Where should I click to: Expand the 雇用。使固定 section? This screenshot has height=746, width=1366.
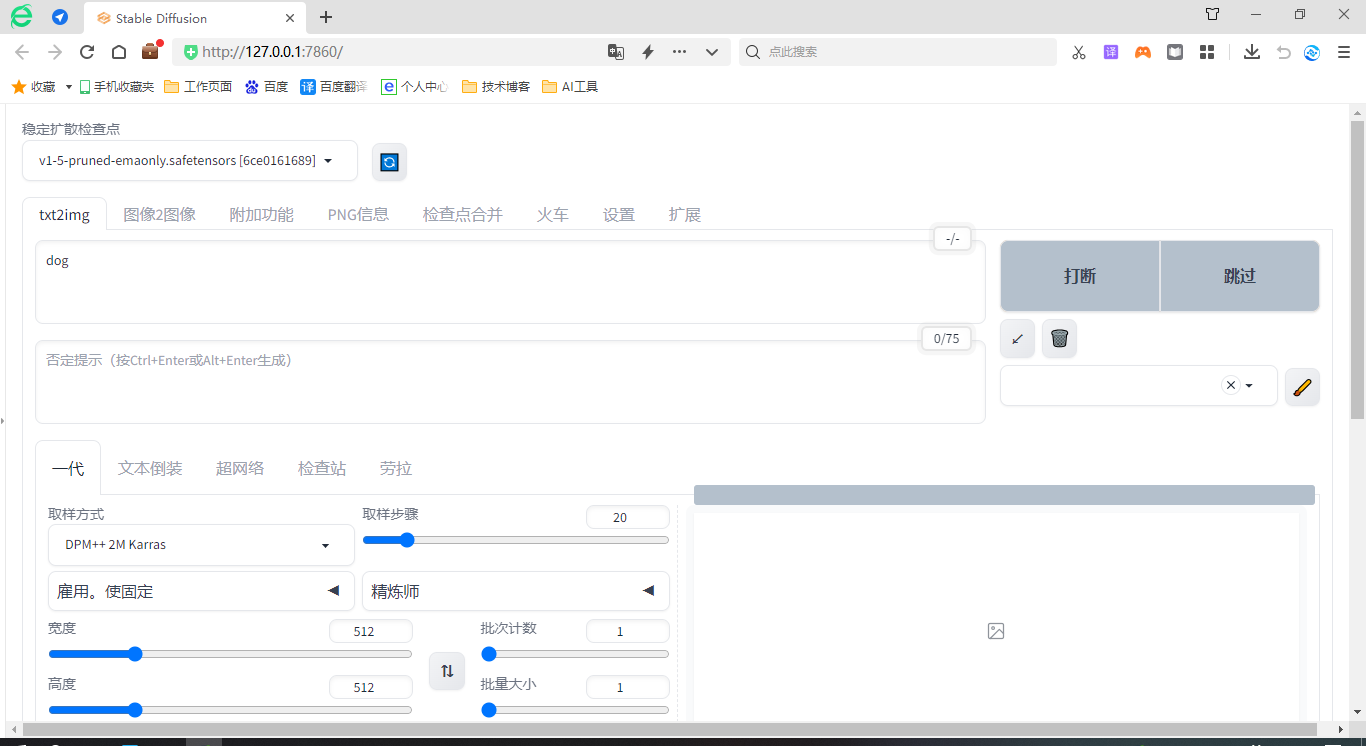pos(201,591)
